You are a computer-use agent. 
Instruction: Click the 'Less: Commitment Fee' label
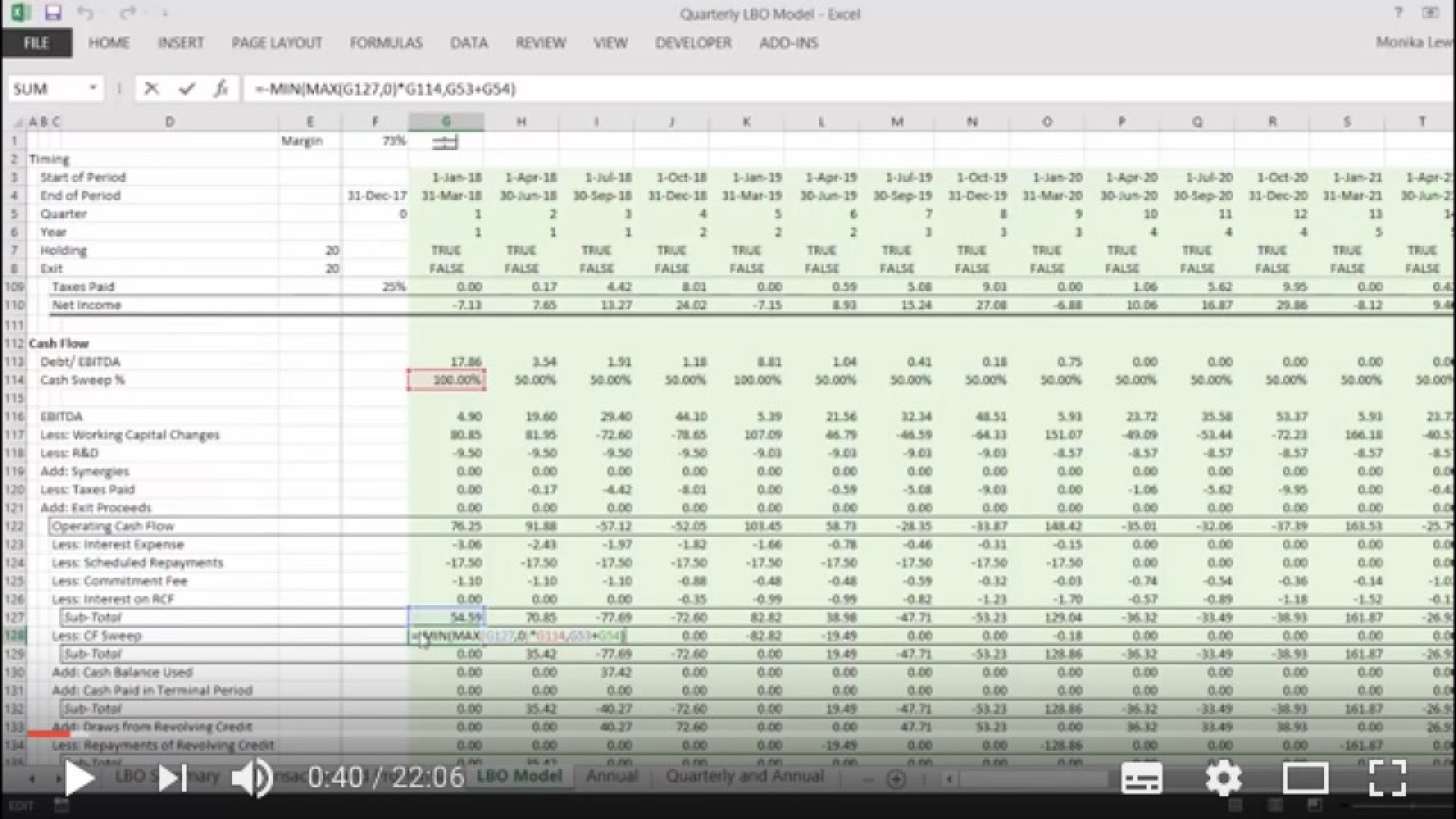tap(121, 581)
